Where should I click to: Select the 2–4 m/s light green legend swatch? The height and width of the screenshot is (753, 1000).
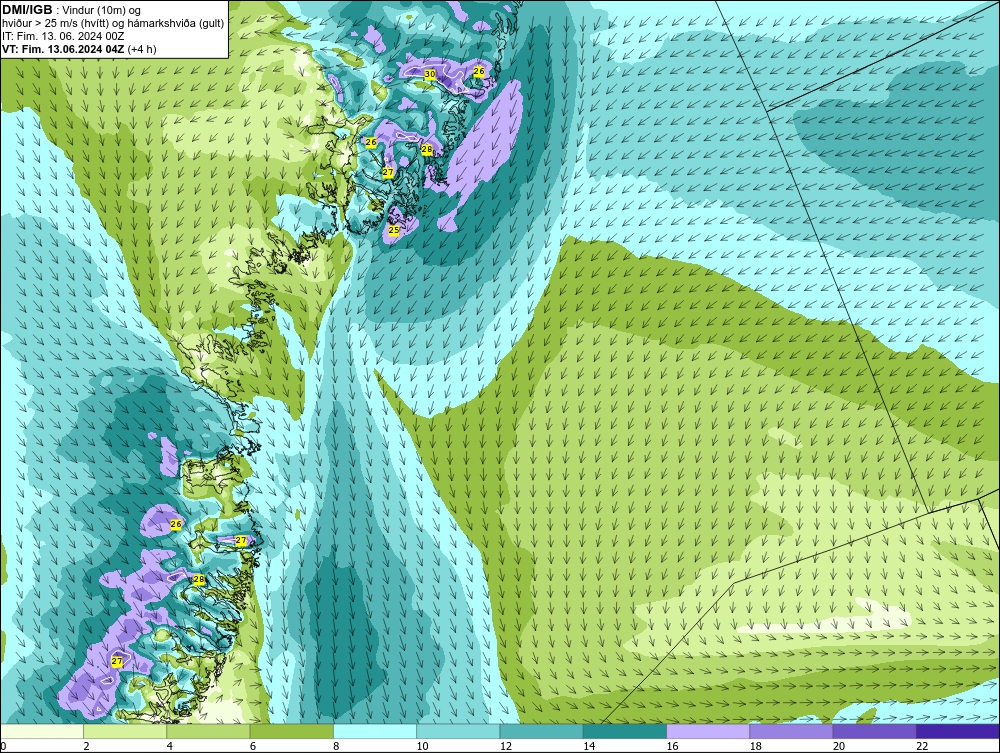pyautogui.click(x=125, y=731)
